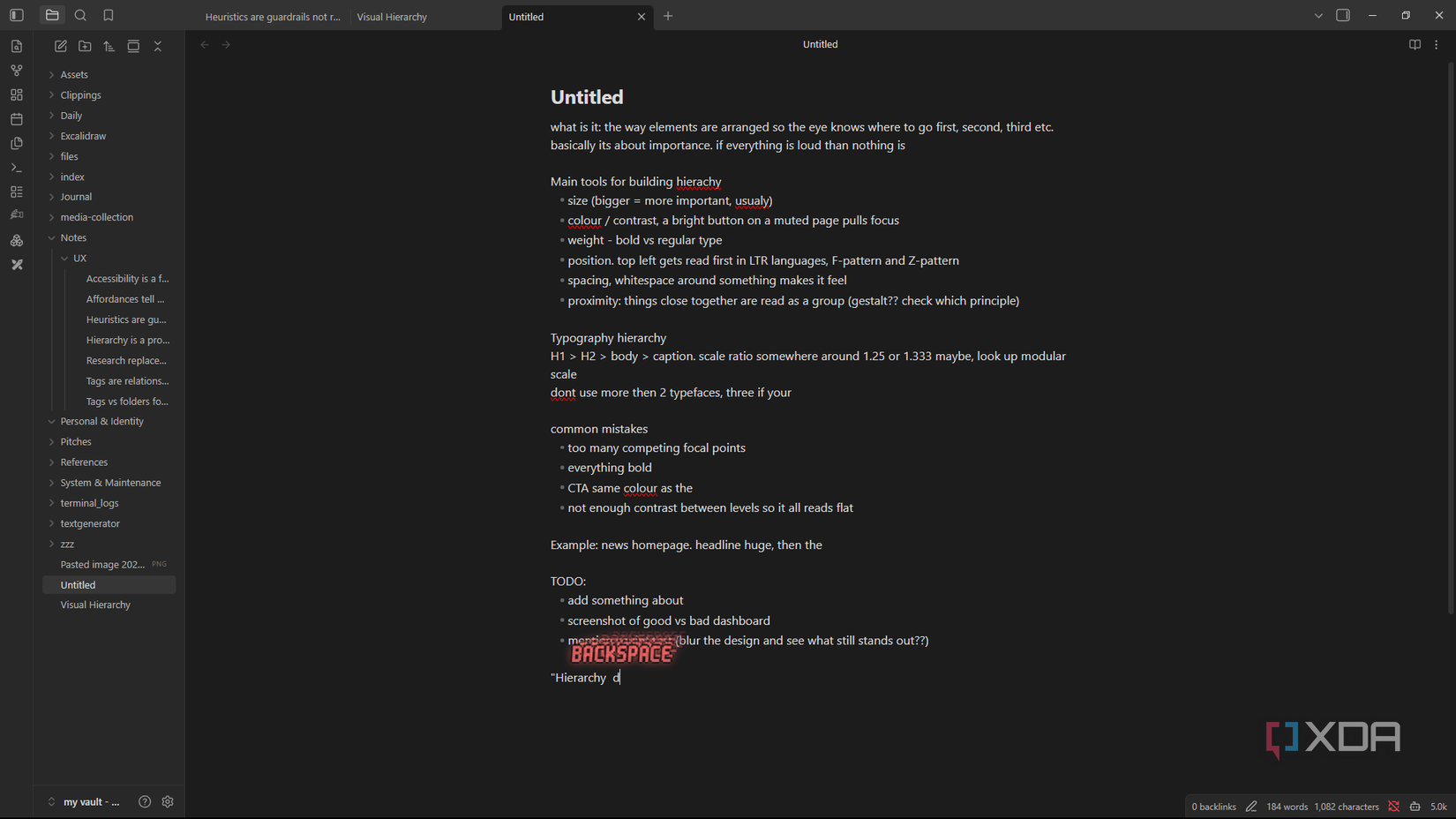
Task: Create a new note with pencil icon
Action: point(61,46)
